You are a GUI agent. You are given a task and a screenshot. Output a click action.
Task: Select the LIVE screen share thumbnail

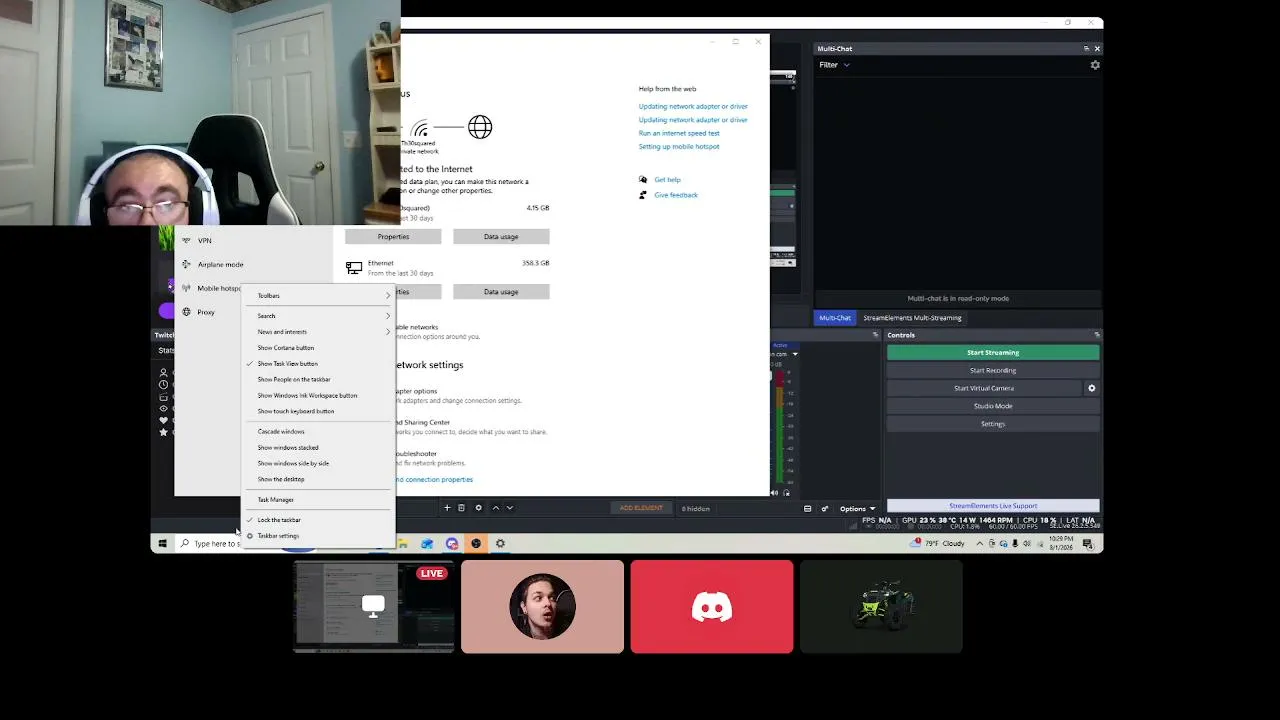(374, 606)
